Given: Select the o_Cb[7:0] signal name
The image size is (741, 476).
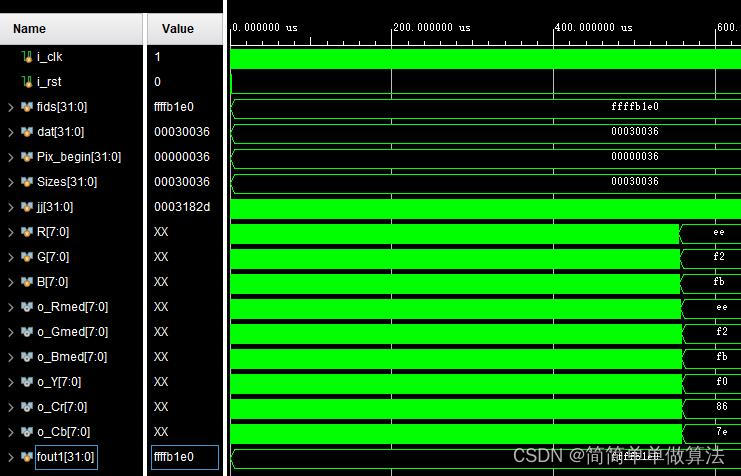Looking at the screenshot, I should (x=64, y=433).
